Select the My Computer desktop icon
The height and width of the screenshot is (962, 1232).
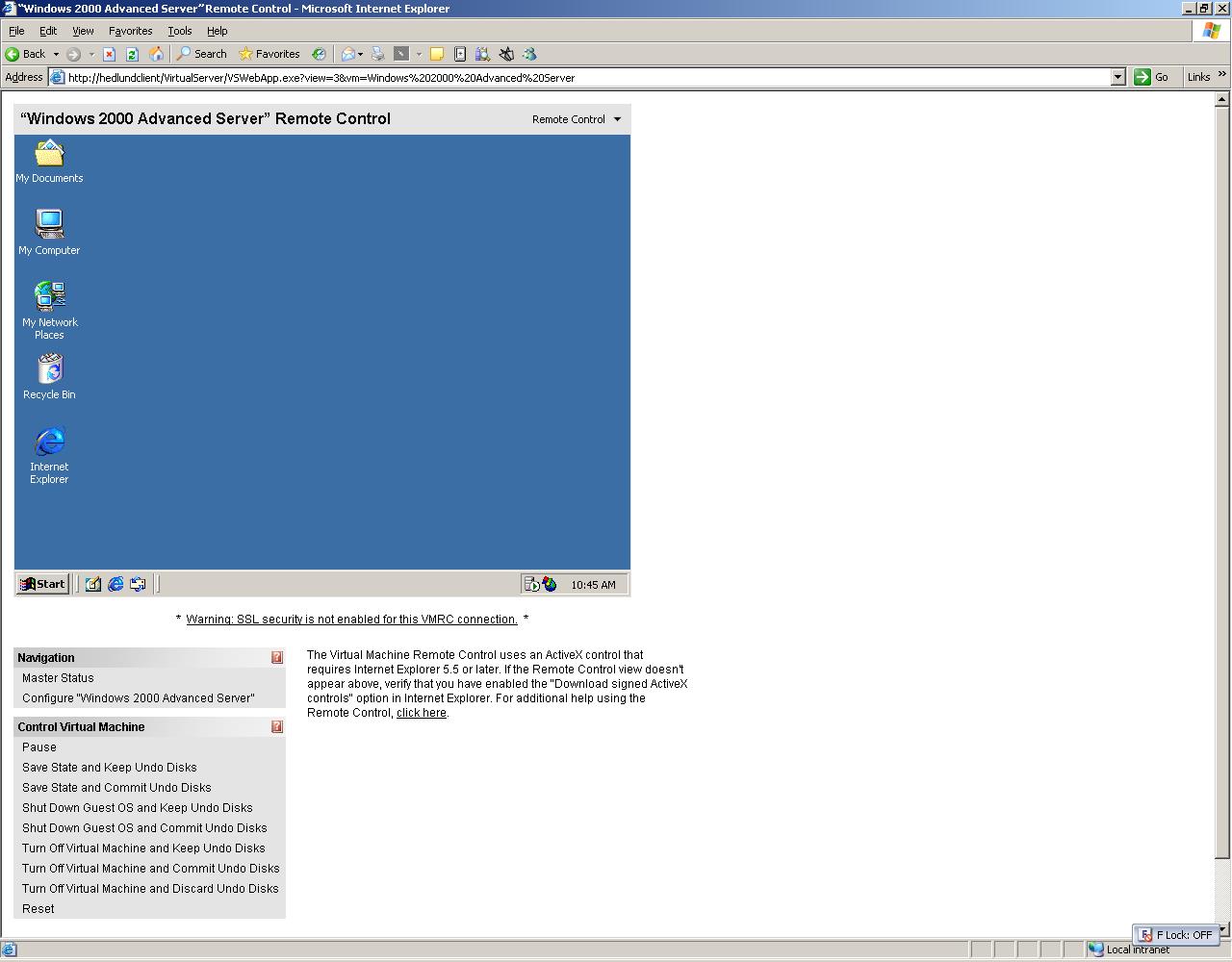coord(49,232)
